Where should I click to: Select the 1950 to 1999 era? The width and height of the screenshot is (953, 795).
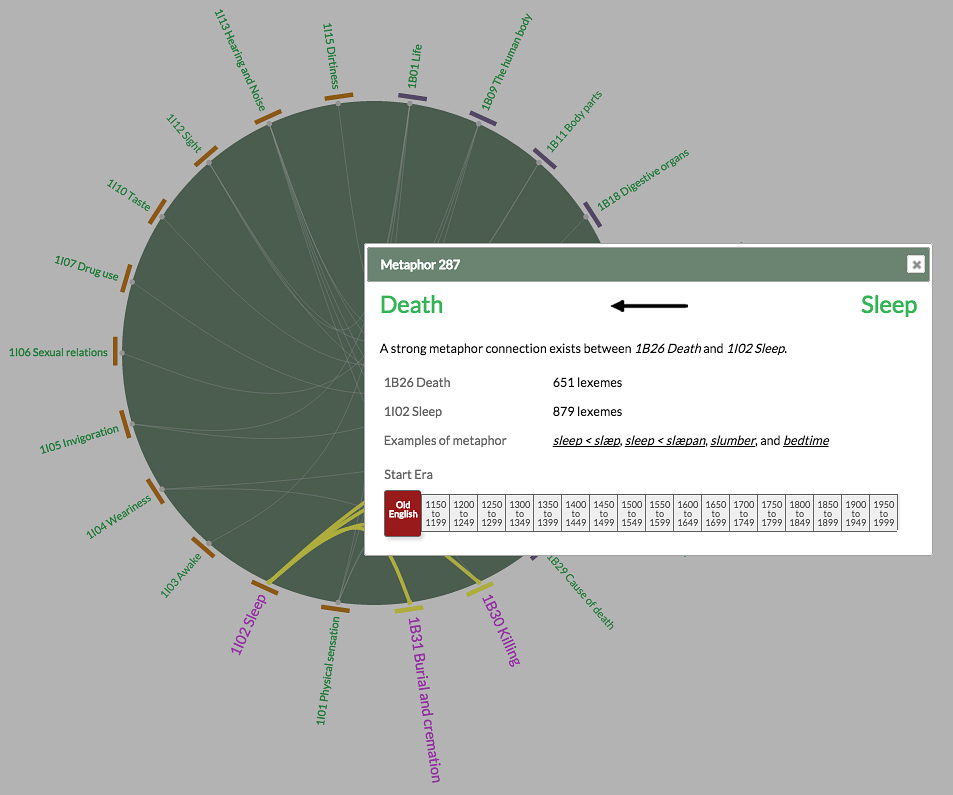[x=884, y=513]
